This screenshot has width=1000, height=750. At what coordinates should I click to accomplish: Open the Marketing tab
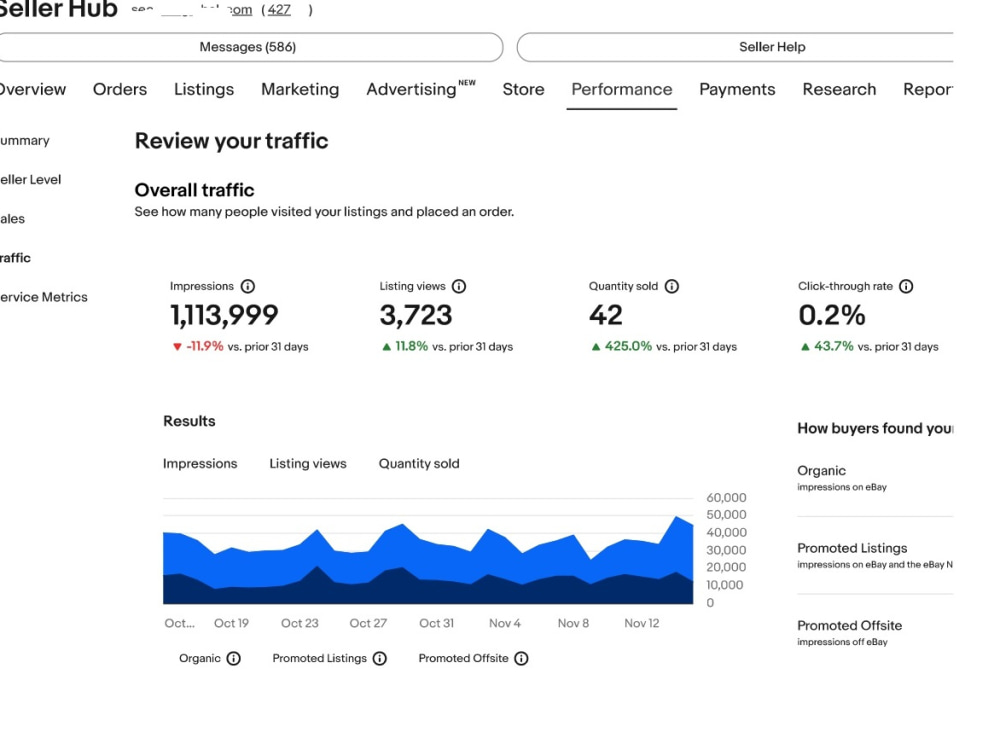coord(300,89)
